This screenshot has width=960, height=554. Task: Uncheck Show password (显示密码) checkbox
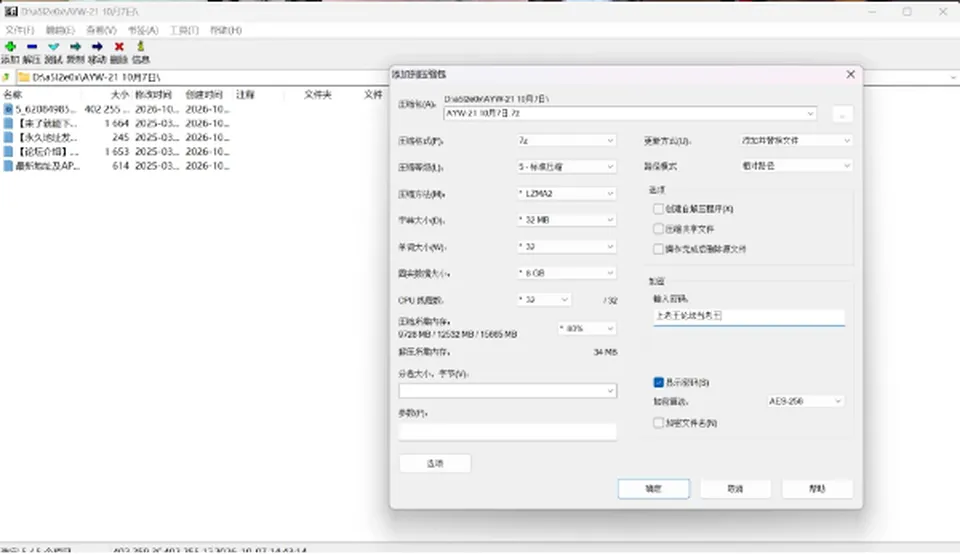click(x=658, y=382)
